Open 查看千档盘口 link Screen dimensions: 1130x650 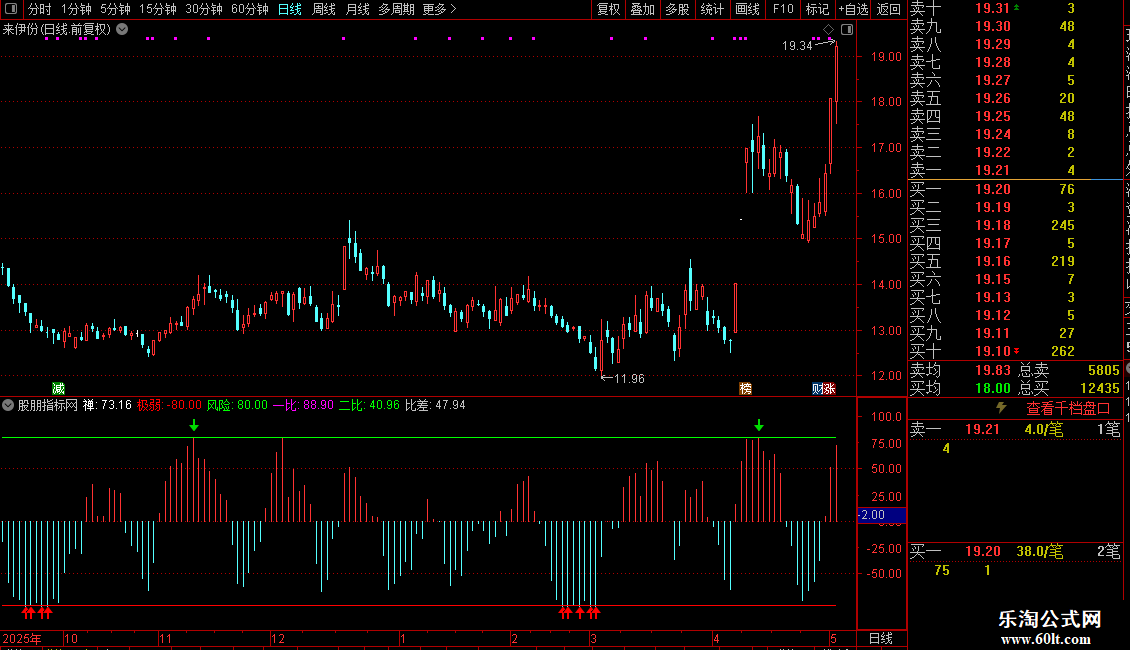(x=1068, y=409)
